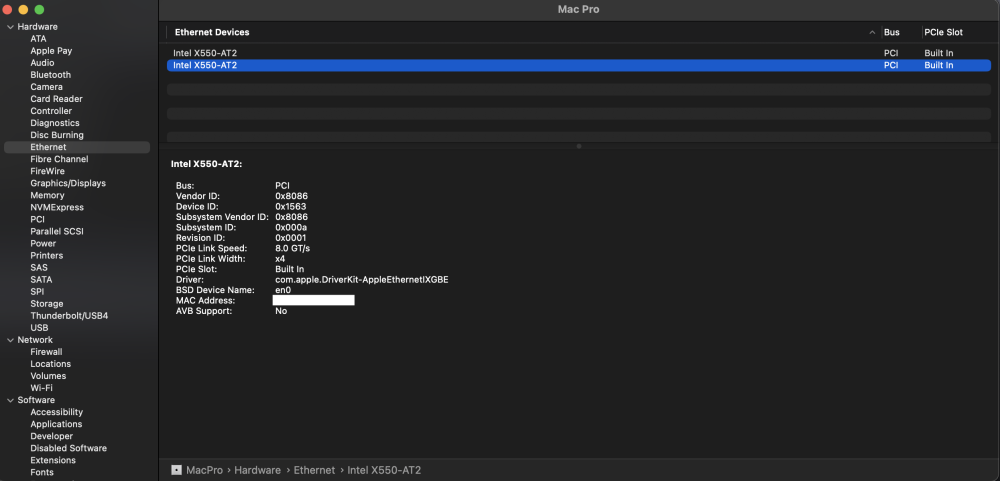Screen dimensions: 1000x481
Task: Click the Revision ID value 0x0001
Action: (291, 238)
